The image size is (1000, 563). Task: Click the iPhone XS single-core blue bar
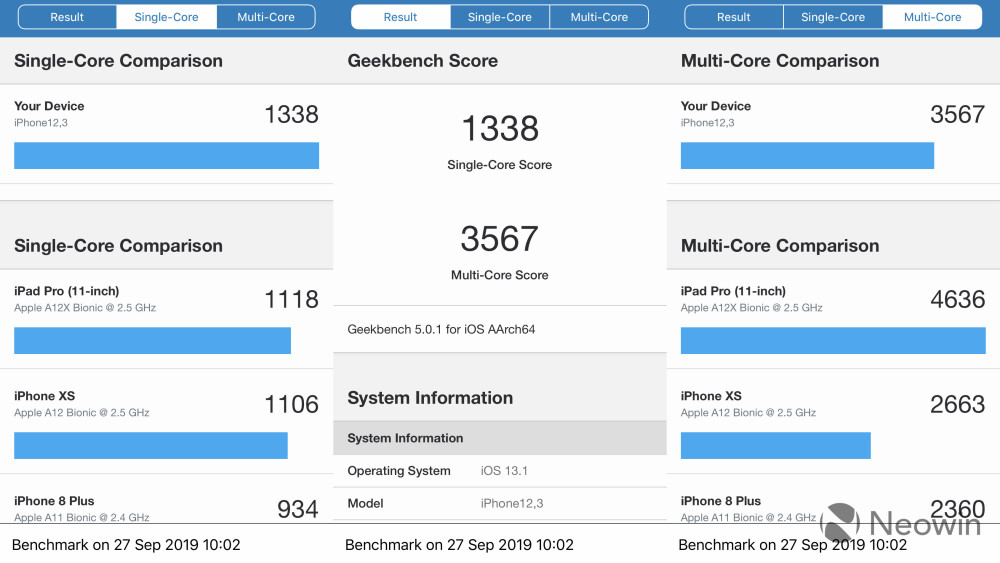(x=151, y=445)
